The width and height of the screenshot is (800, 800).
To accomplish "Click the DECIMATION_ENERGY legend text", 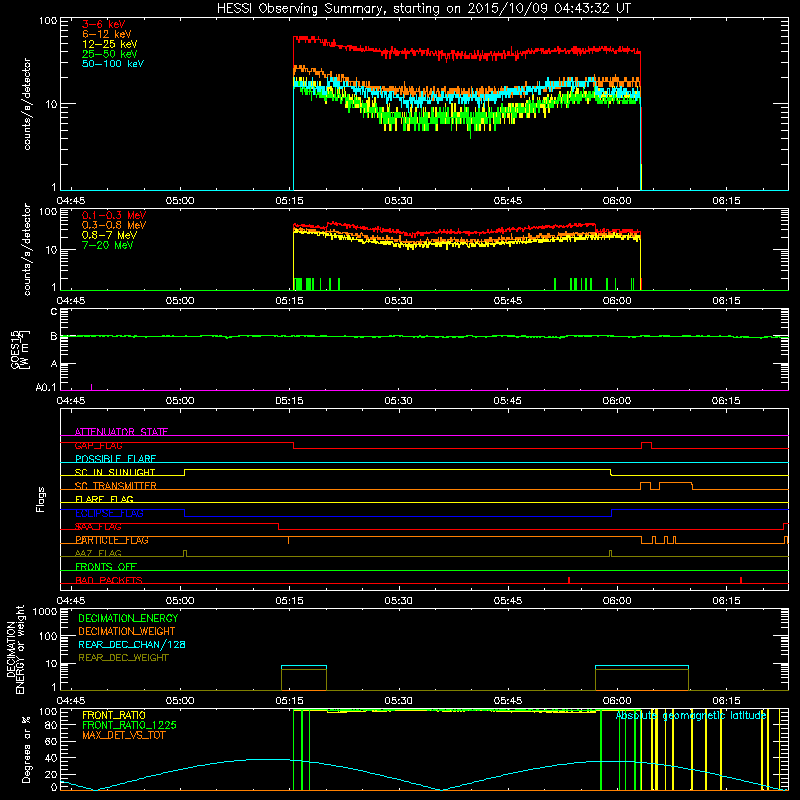I will (128, 618).
